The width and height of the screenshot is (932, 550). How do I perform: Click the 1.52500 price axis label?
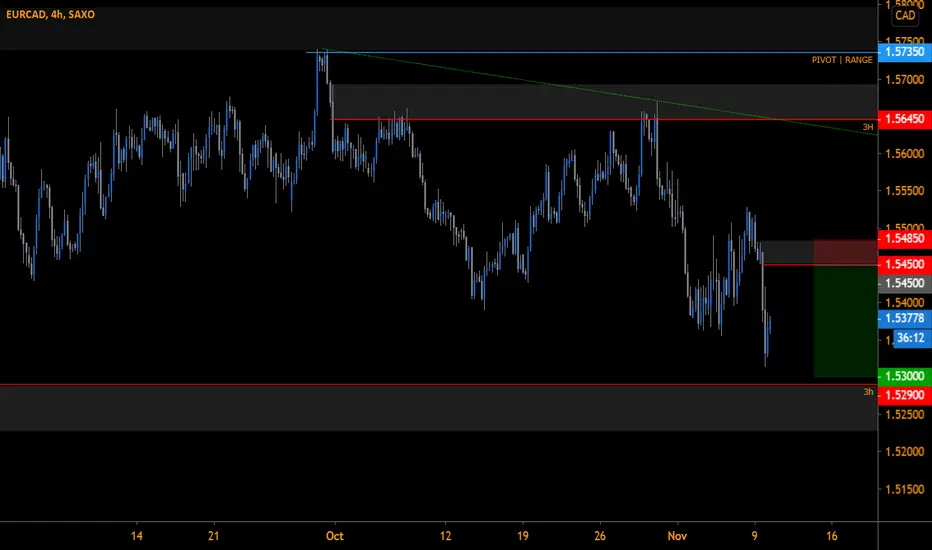click(x=905, y=414)
